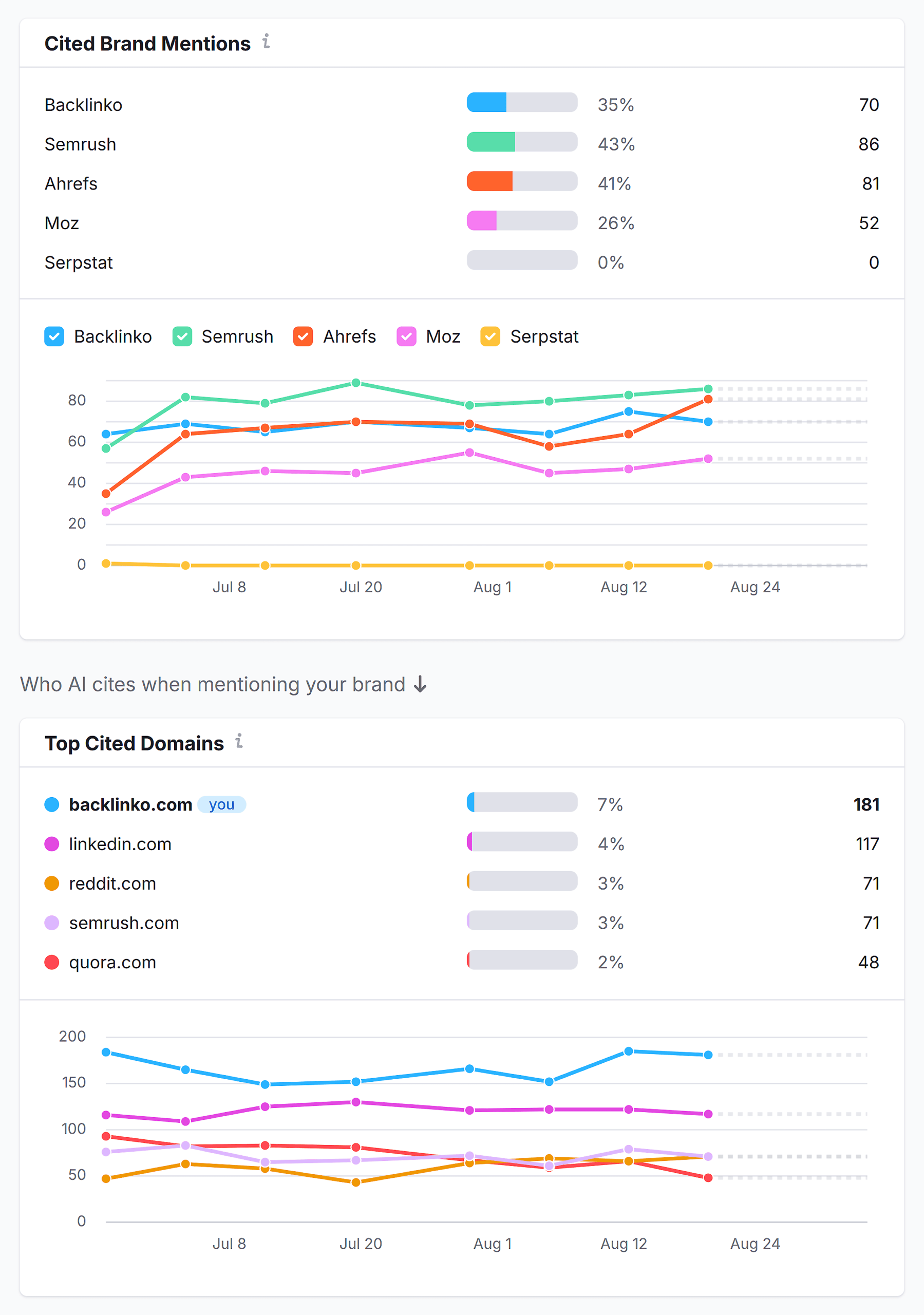Open the Cited Brand Mentions info tooltip
Viewport: 924px width, 1315px height.
click(x=266, y=41)
